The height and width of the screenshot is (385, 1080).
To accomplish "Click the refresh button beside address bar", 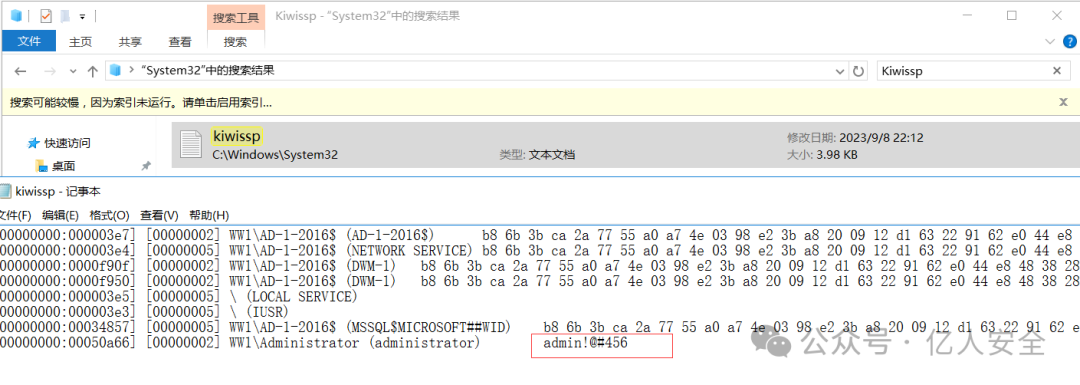I will point(858,71).
